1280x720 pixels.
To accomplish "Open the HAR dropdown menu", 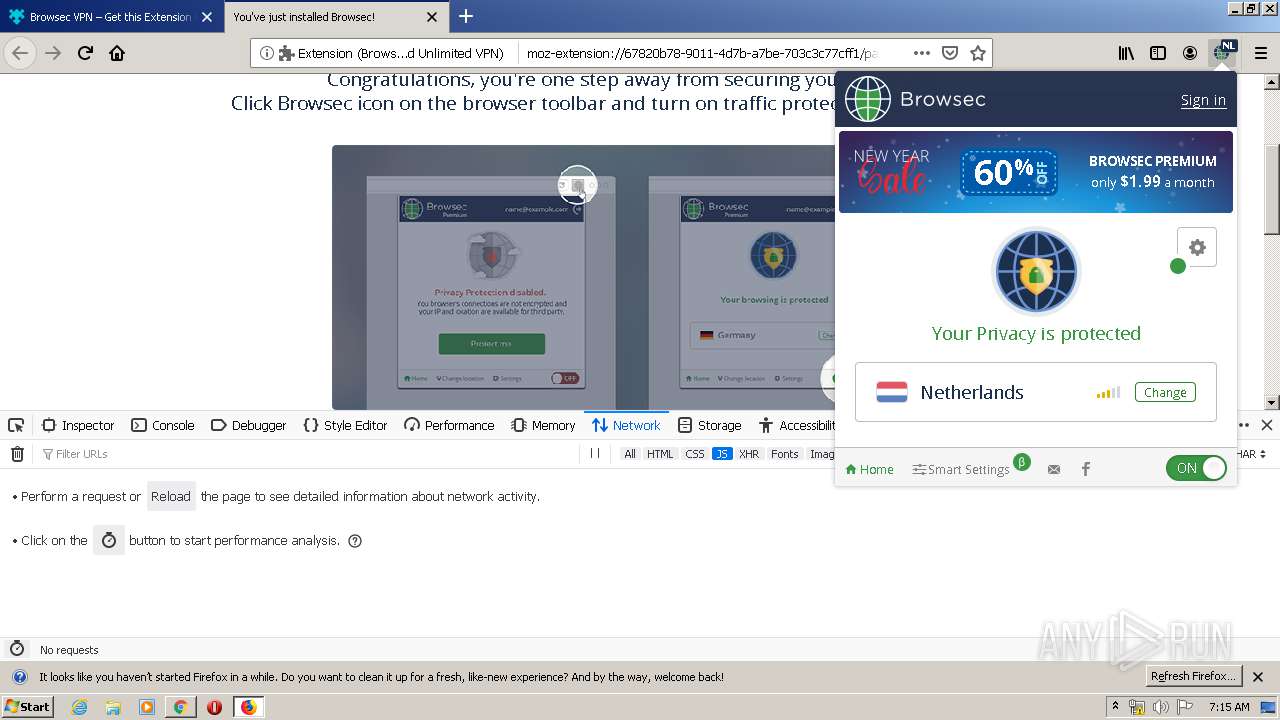I will point(1252,454).
